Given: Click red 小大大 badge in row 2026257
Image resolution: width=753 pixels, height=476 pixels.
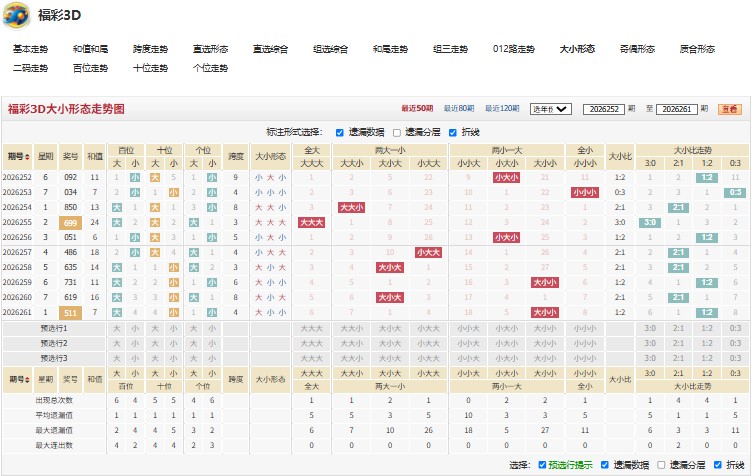Looking at the screenshot, I should coord(428,253).
